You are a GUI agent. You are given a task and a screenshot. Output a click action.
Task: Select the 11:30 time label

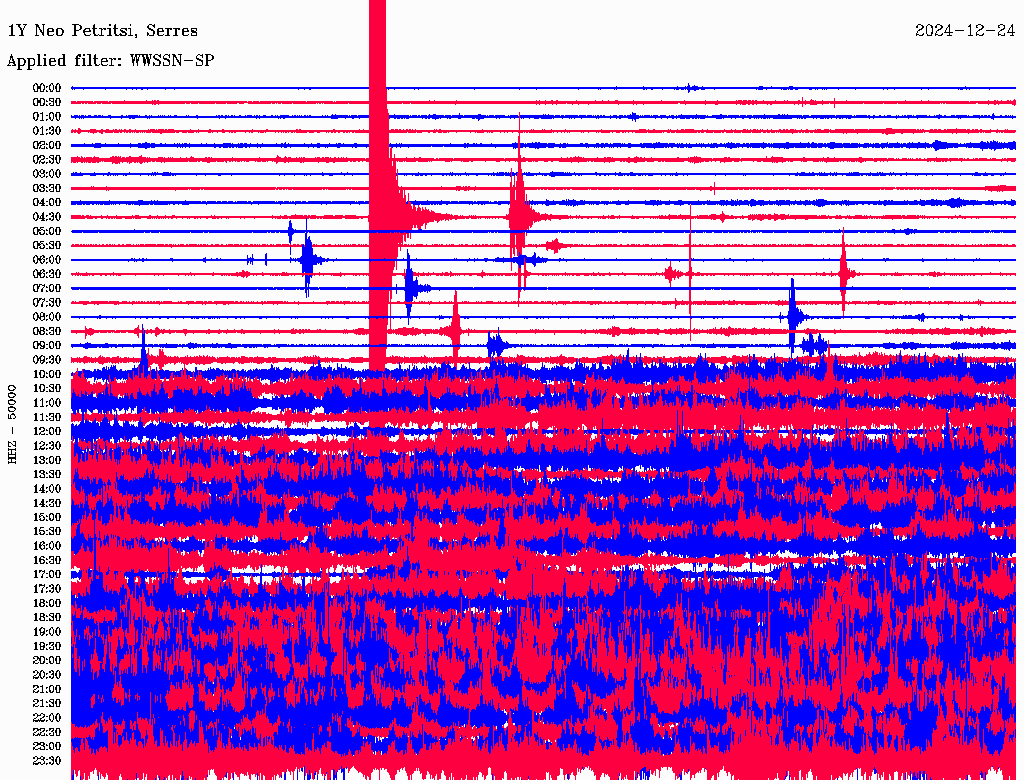click(x=47, y=417)
